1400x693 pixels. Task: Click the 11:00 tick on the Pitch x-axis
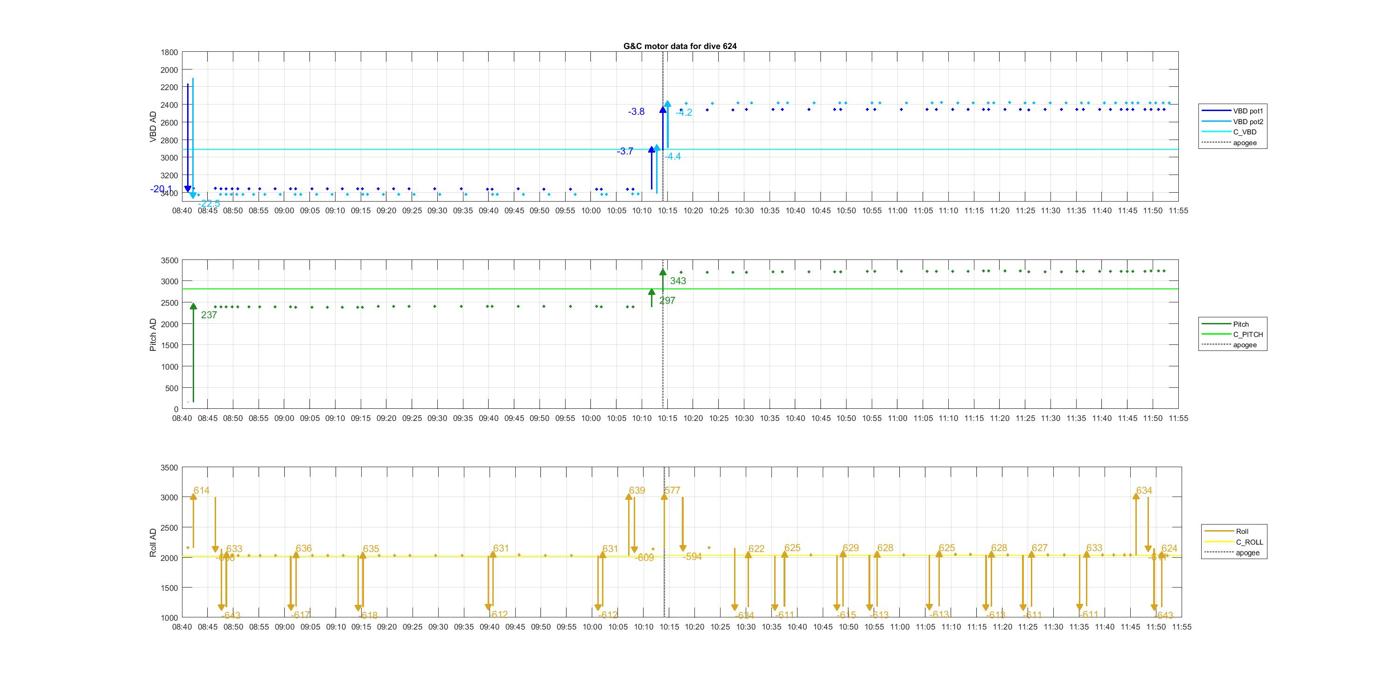pos(898,418)
